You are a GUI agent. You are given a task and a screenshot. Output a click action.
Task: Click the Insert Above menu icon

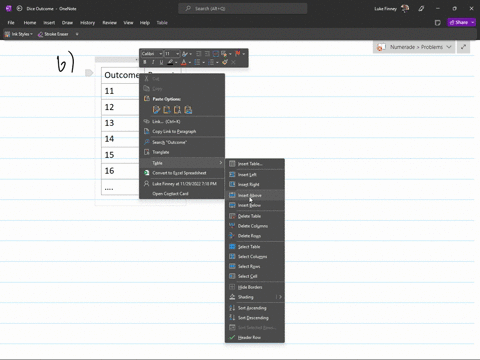click(x=232, y=195)
